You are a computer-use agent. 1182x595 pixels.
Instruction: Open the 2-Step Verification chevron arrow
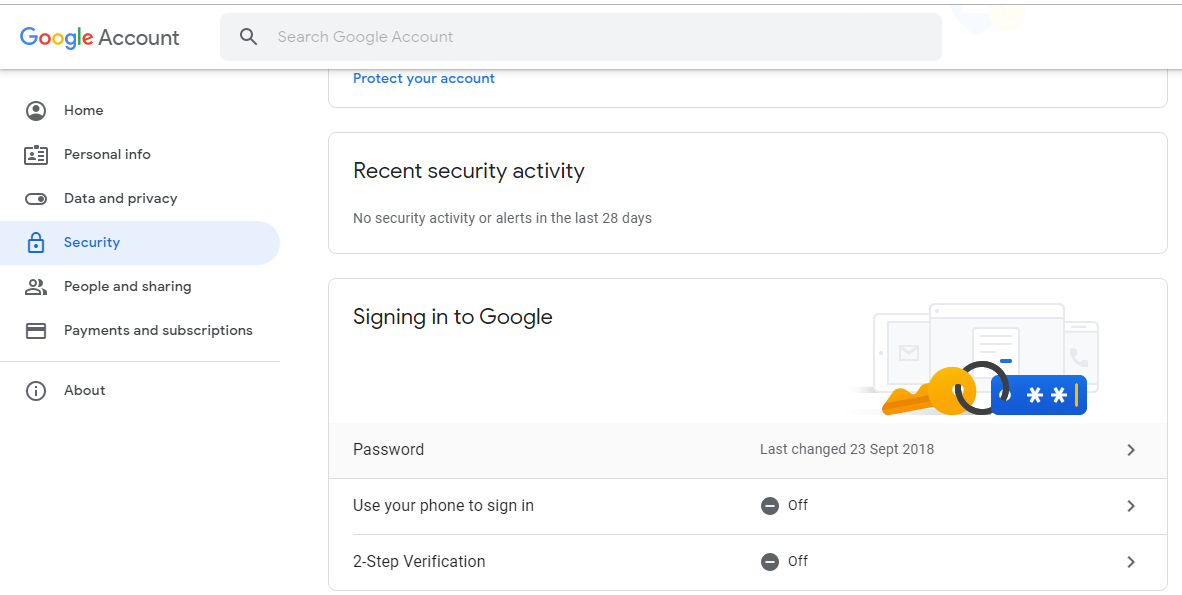click(1131, 562)
